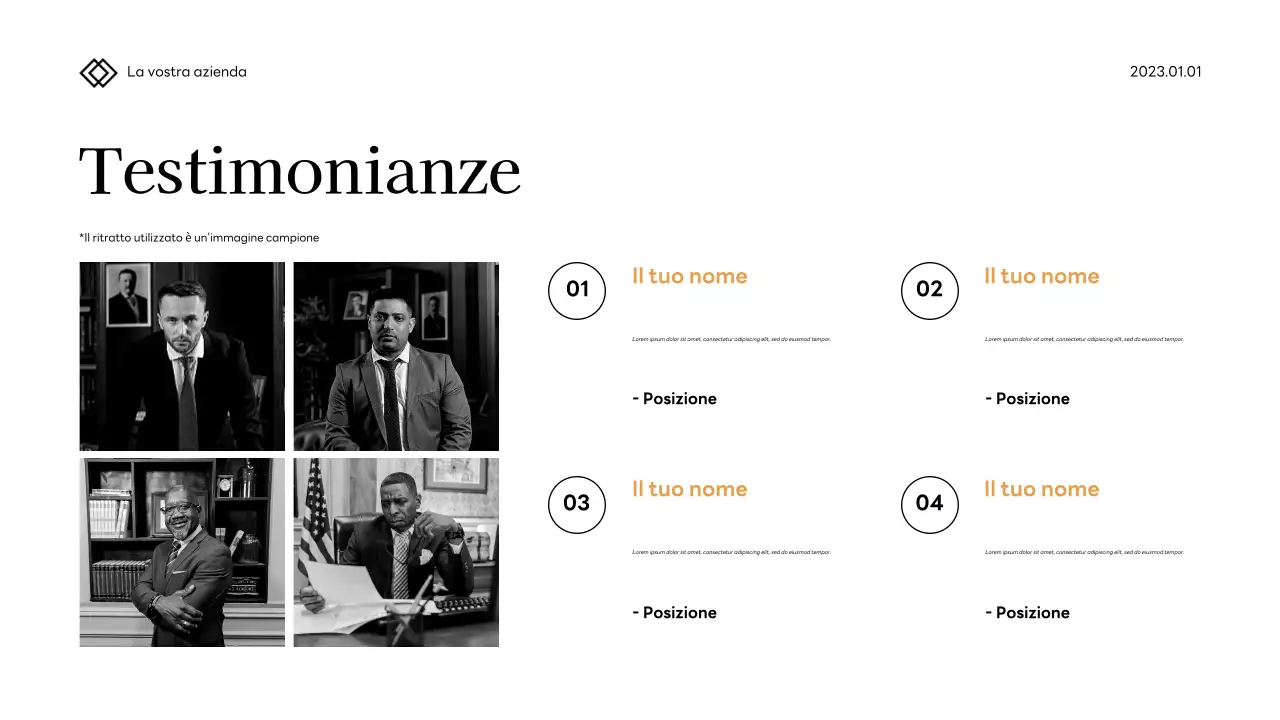Select 'Il tuo nome' heading beside 04
Screen dimensions: 1280x720
pos(1041,489)
